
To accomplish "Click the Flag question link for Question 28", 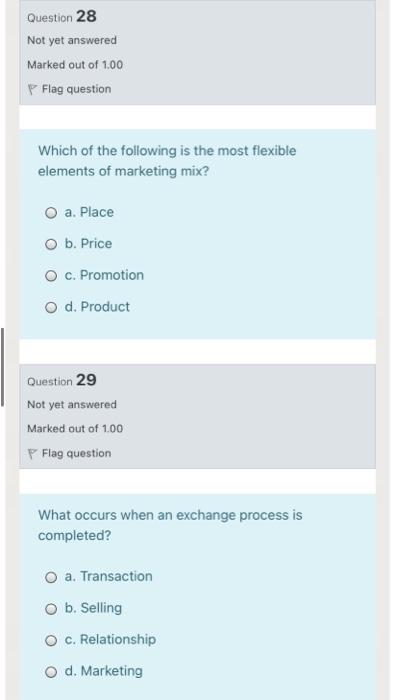I will click(76, 89).
